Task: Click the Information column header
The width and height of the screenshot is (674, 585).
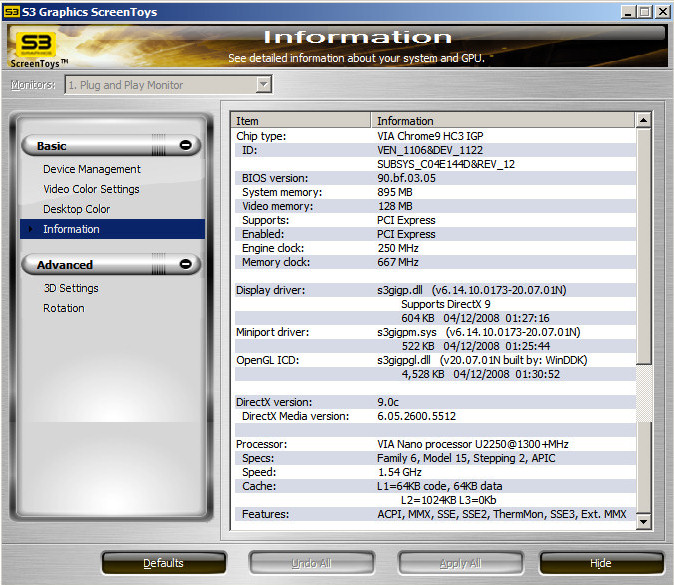Action: click(x=503, y=121)
